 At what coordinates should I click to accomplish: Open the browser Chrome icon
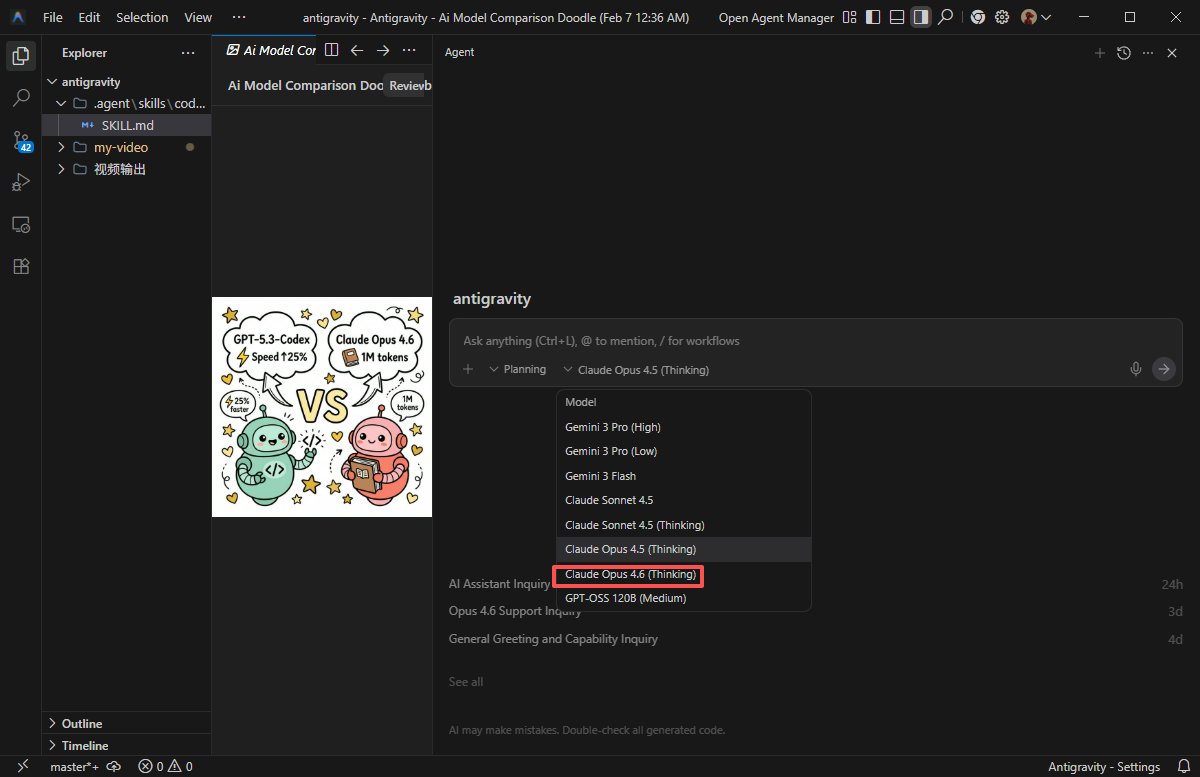pyautogui.click(x=978, y=17)
